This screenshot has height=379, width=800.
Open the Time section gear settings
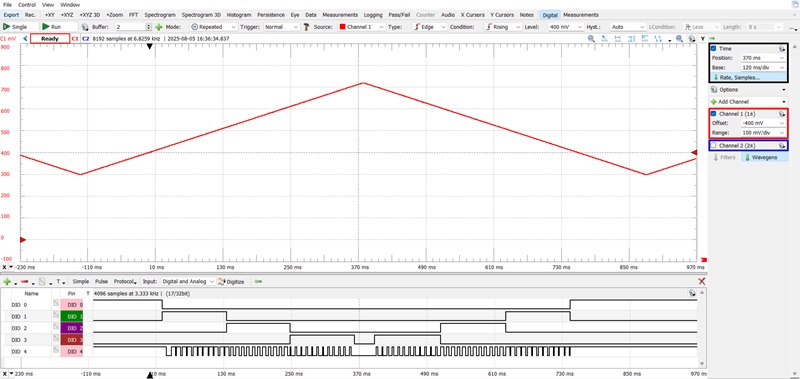pos(781,48)
